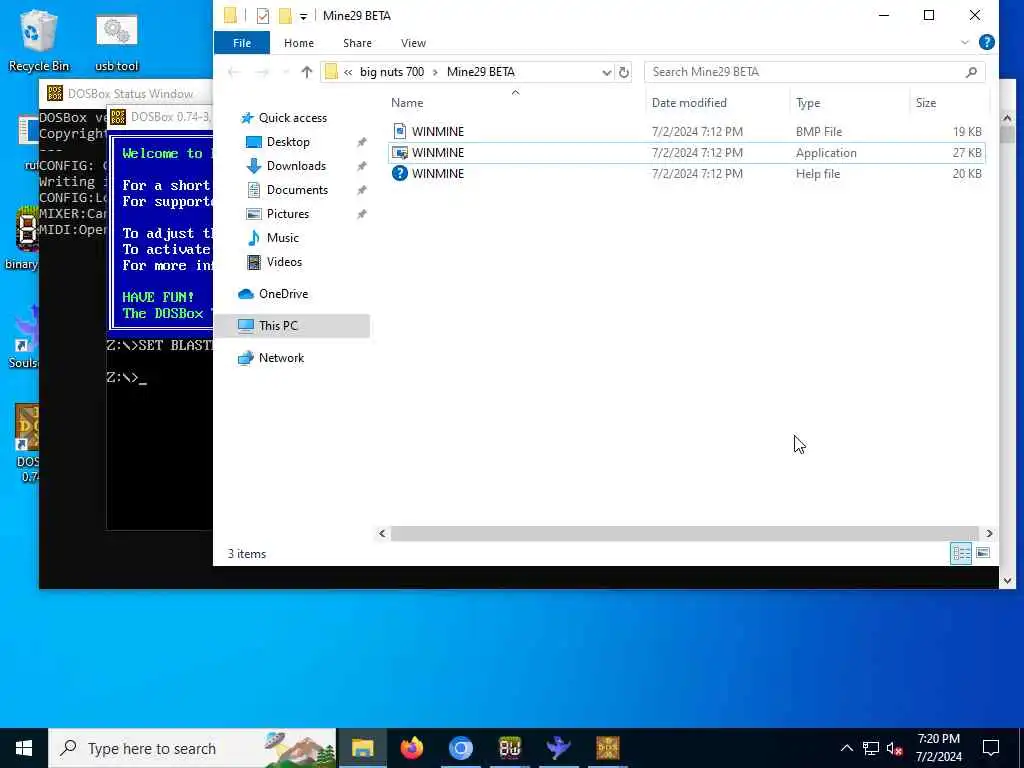Switch to the View ribbon tab

[x=413, y=43]
